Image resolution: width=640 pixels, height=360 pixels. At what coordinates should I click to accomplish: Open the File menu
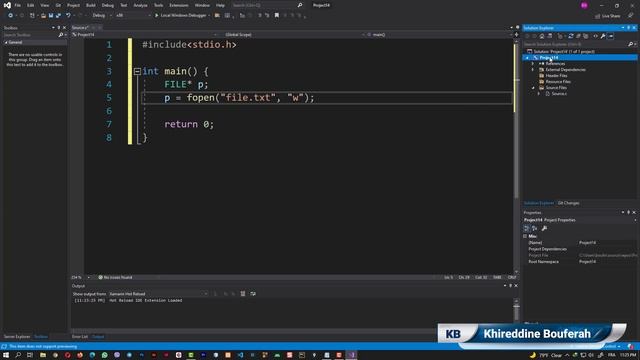point(18,5)
